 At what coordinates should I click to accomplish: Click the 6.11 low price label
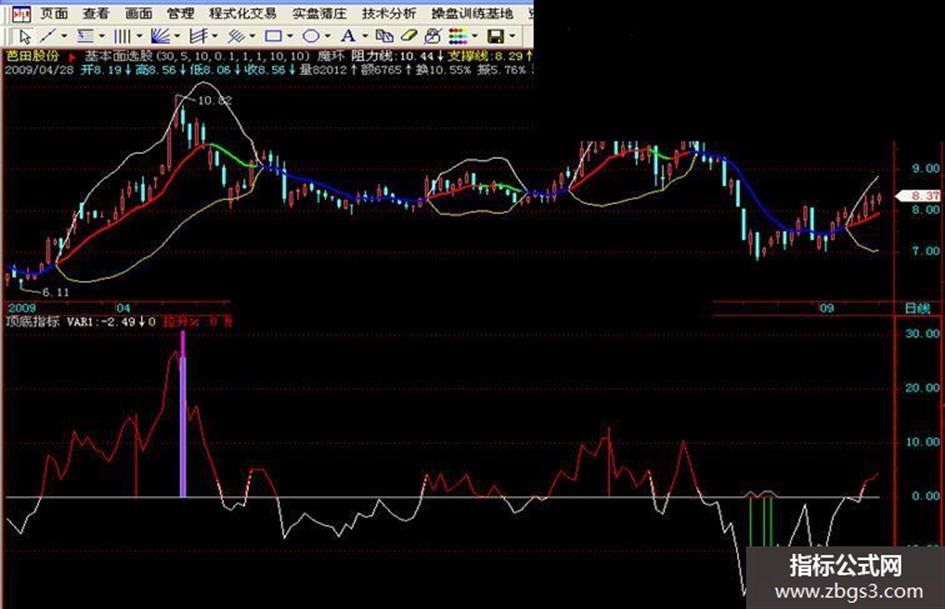[x=55, y=292]
